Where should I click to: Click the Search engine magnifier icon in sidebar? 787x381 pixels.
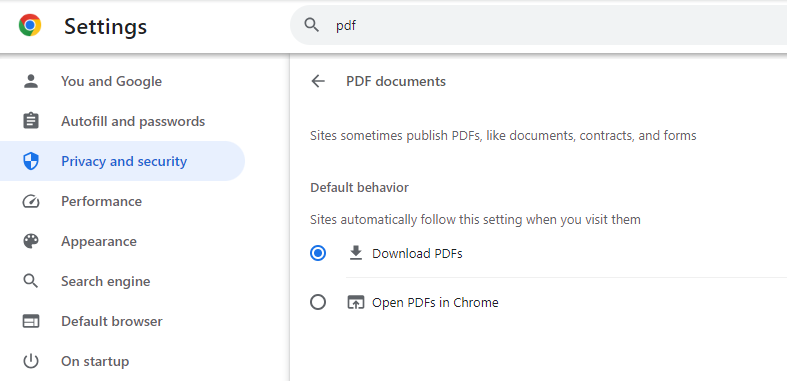coord(31,281)
